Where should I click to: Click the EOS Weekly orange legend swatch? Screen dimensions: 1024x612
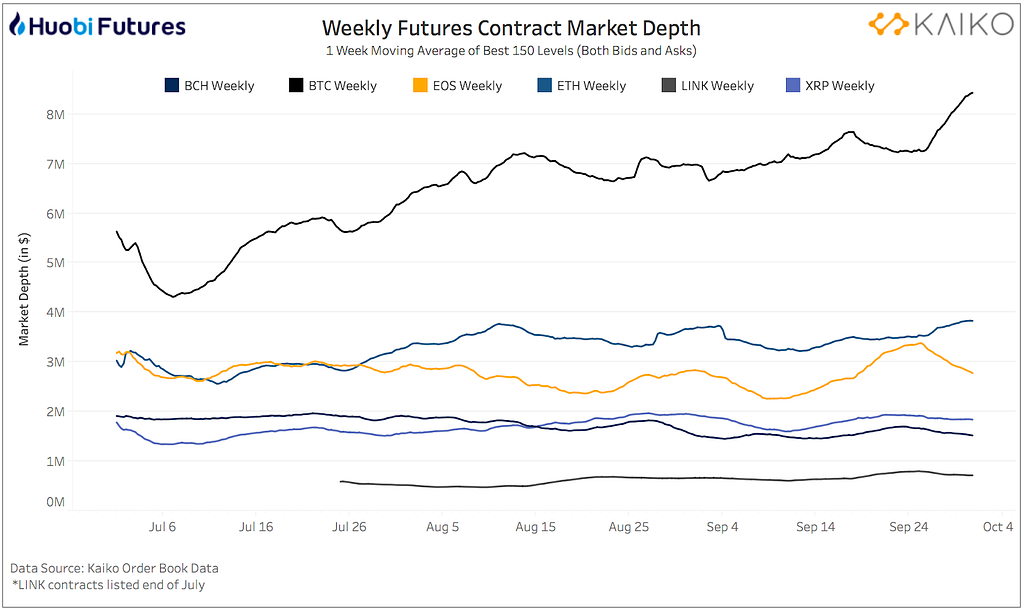420,86
